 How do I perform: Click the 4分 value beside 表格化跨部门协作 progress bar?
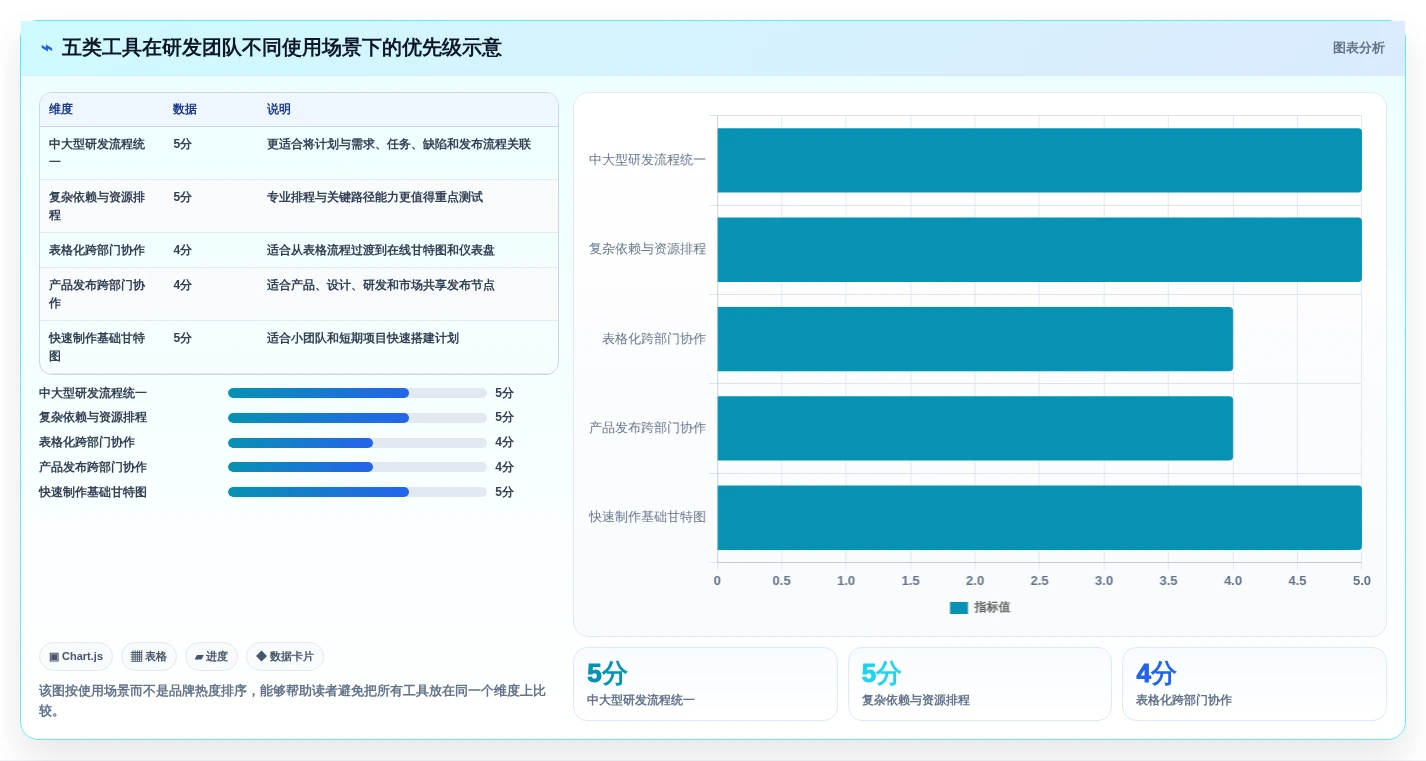point(504,443)
